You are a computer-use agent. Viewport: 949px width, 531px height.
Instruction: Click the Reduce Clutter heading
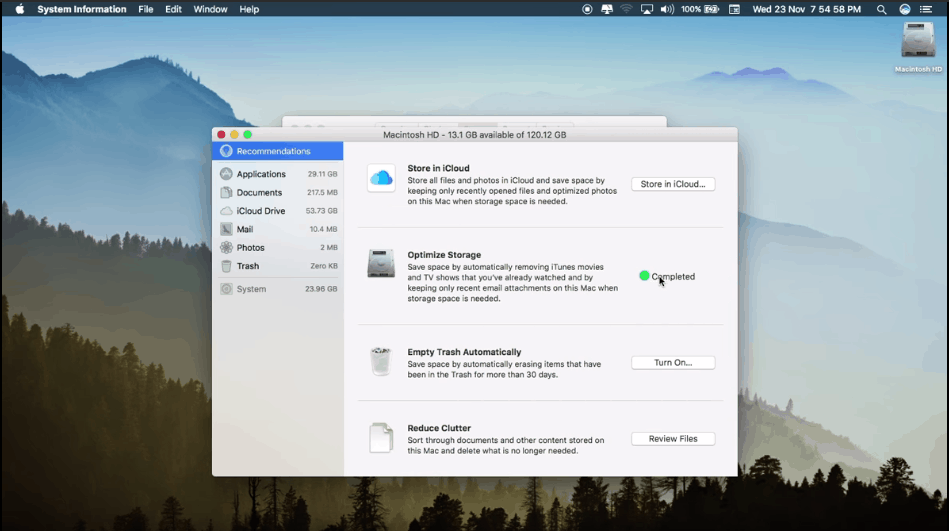point(439,428)
